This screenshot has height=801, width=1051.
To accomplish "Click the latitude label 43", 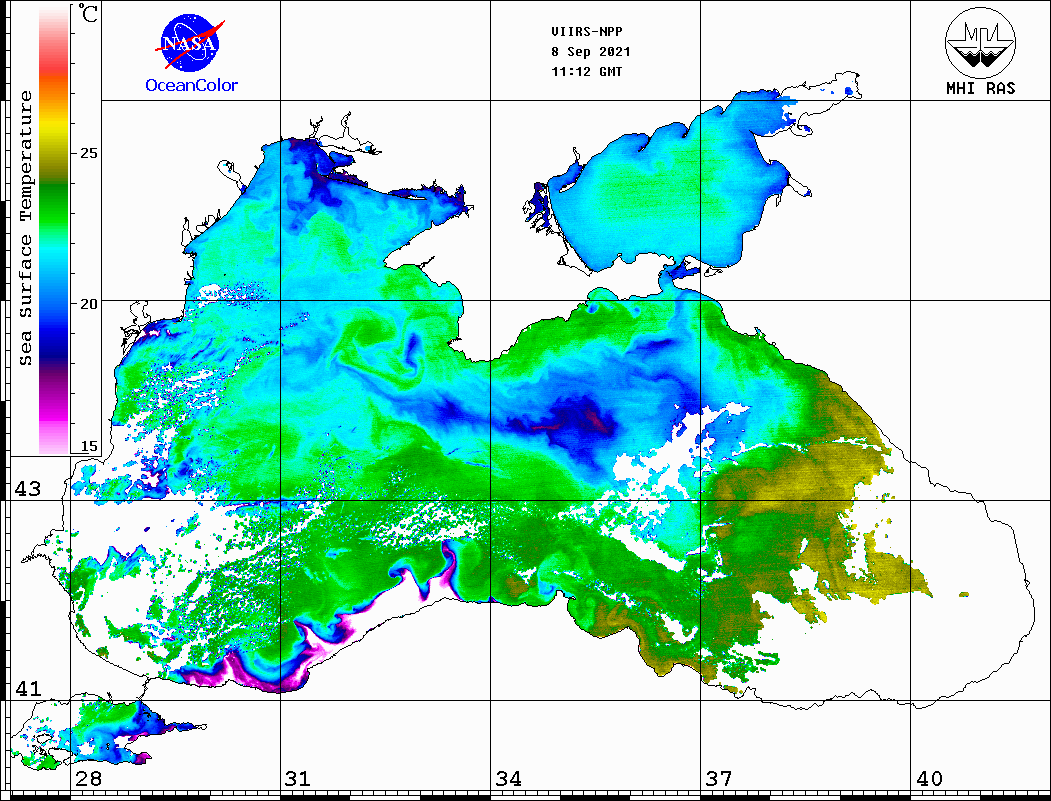I will pos(27,489).
